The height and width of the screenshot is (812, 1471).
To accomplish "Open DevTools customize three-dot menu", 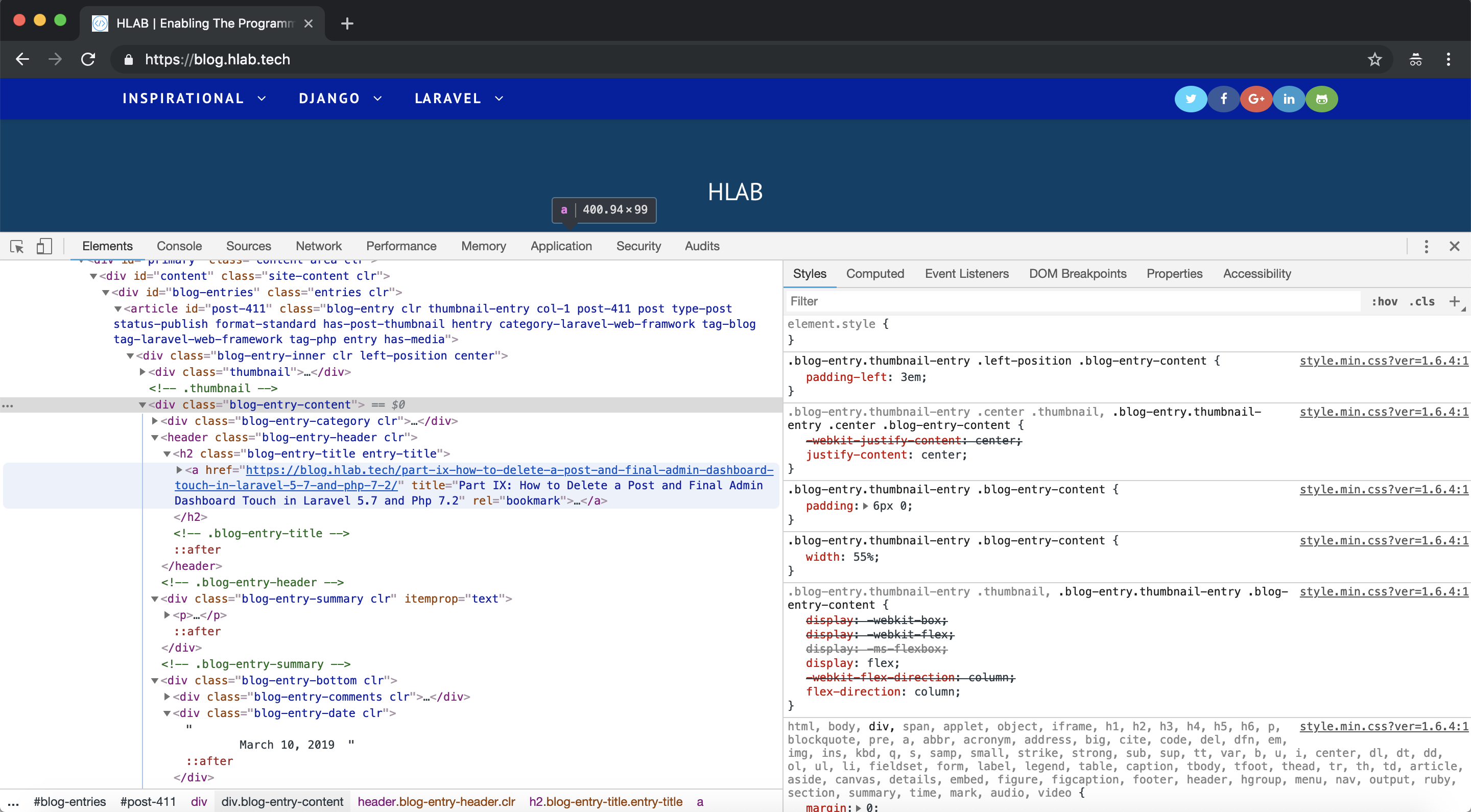I will [1426, 246].
